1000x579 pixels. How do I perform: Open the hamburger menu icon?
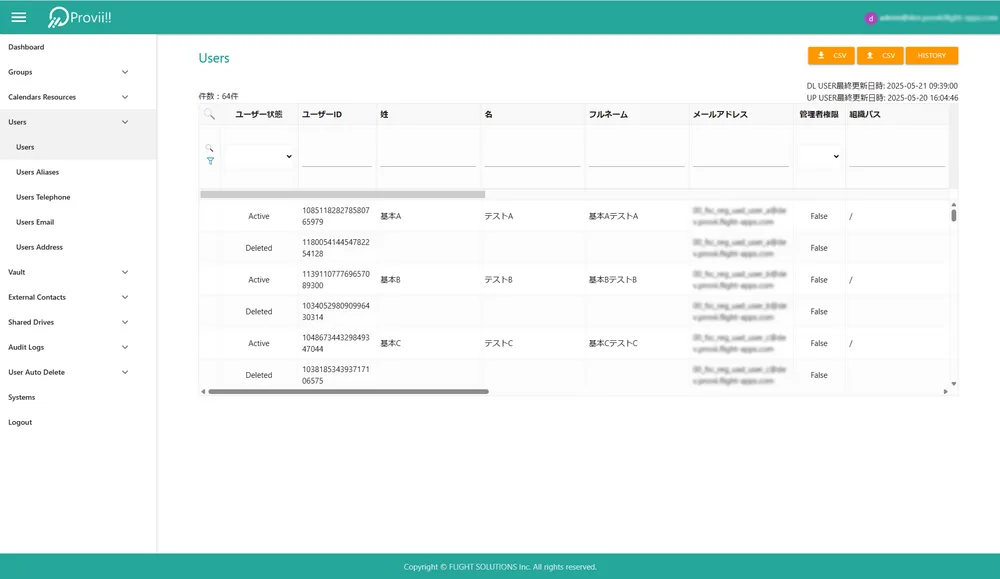(18, 17)
